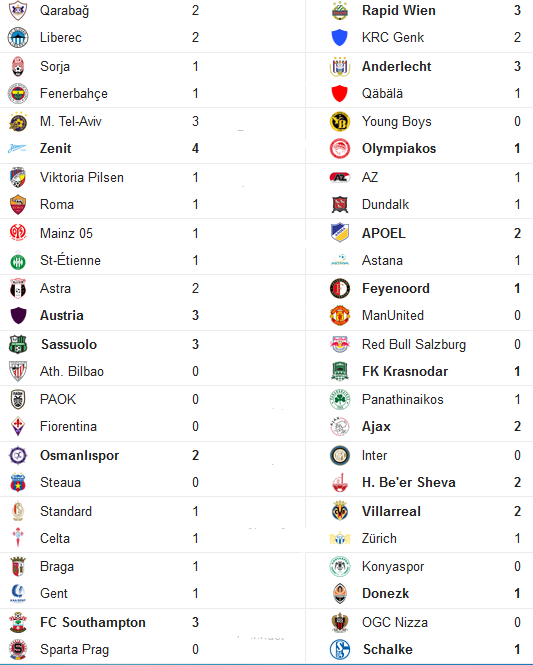
Task: Click the Feyenoord club crest icon
Action: [x=340, y=288]
